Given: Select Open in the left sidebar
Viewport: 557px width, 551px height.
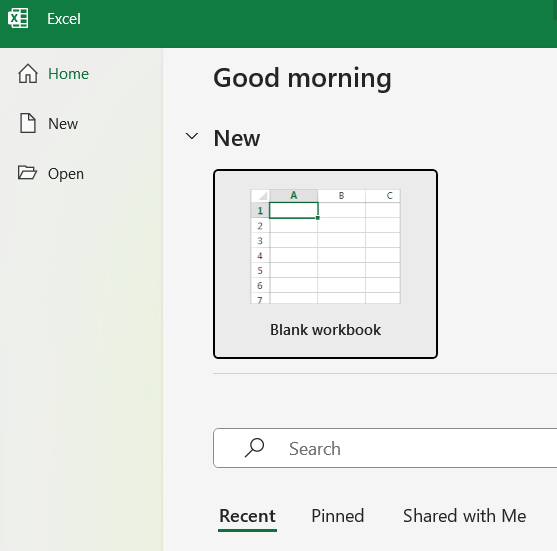Looking at the screenshot, I should point(51,174).
